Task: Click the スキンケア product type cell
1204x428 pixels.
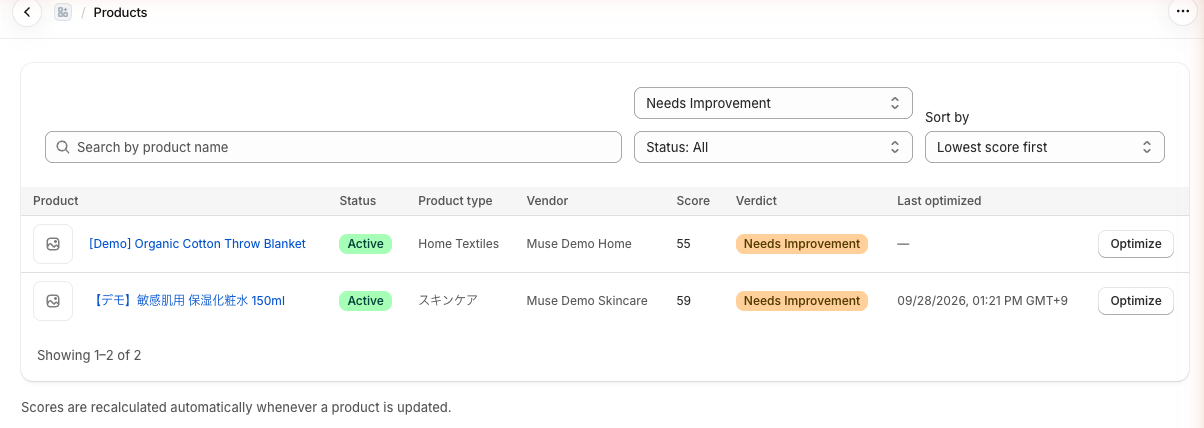Action: point(448,301)
